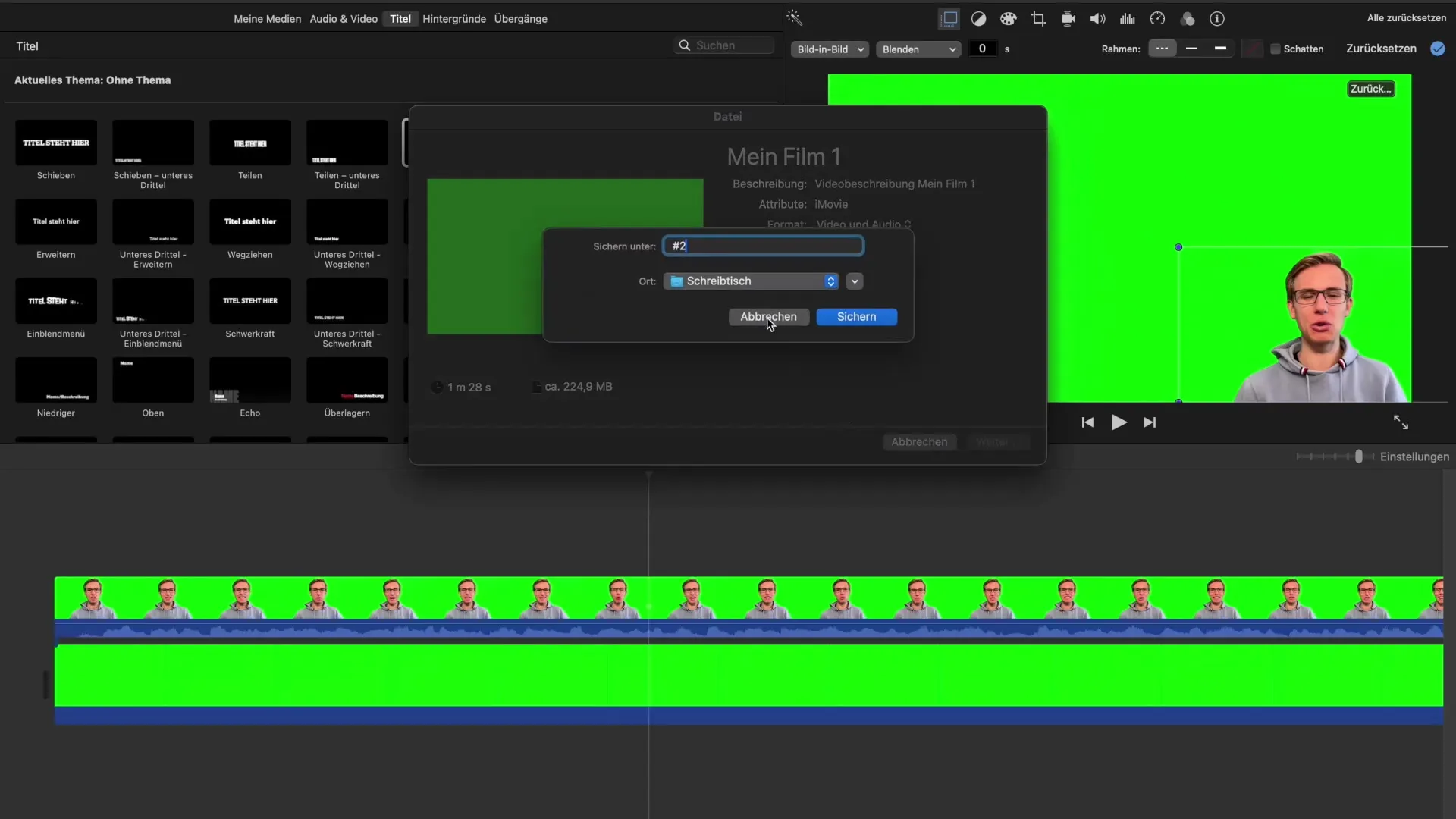
Task: Select the video overlay settings icon
Action: 949,19
